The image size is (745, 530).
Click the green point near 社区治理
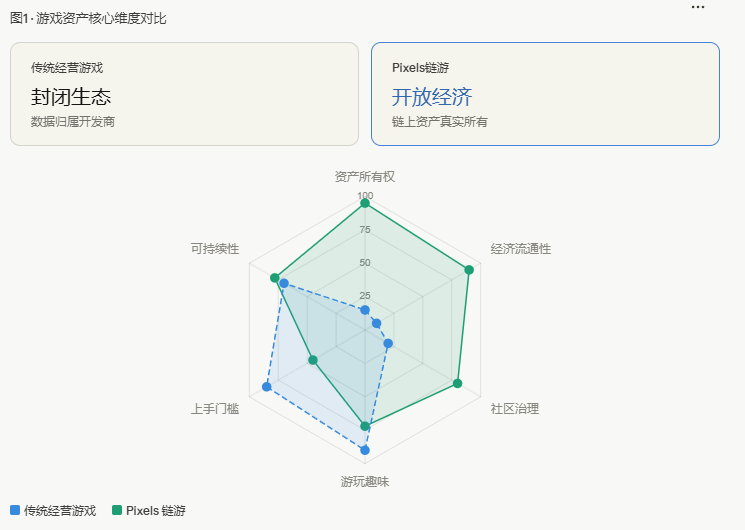(x=458, y=383)
